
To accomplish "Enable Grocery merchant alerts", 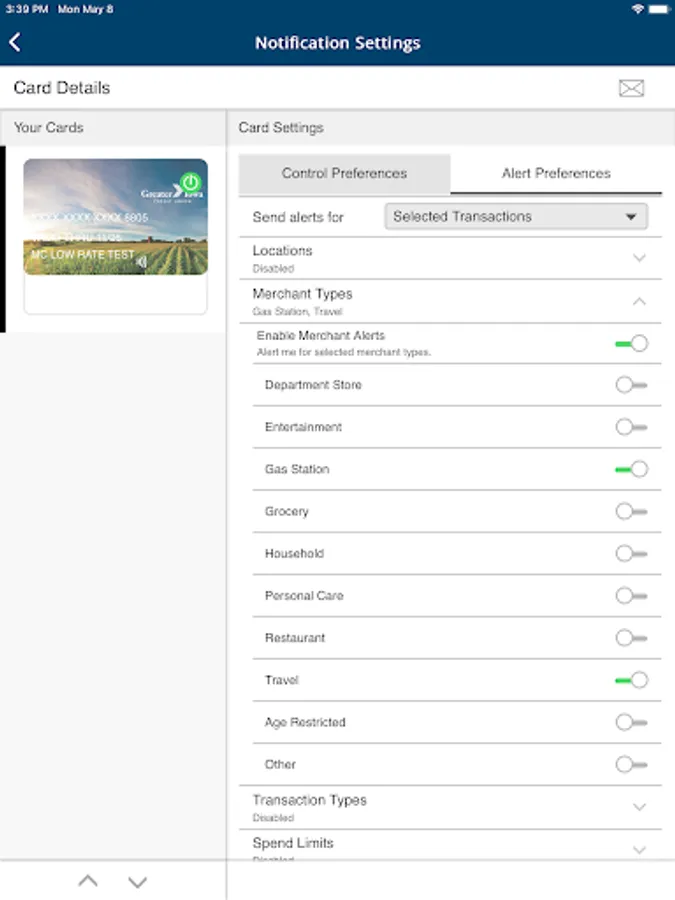I will pos(631,511).
